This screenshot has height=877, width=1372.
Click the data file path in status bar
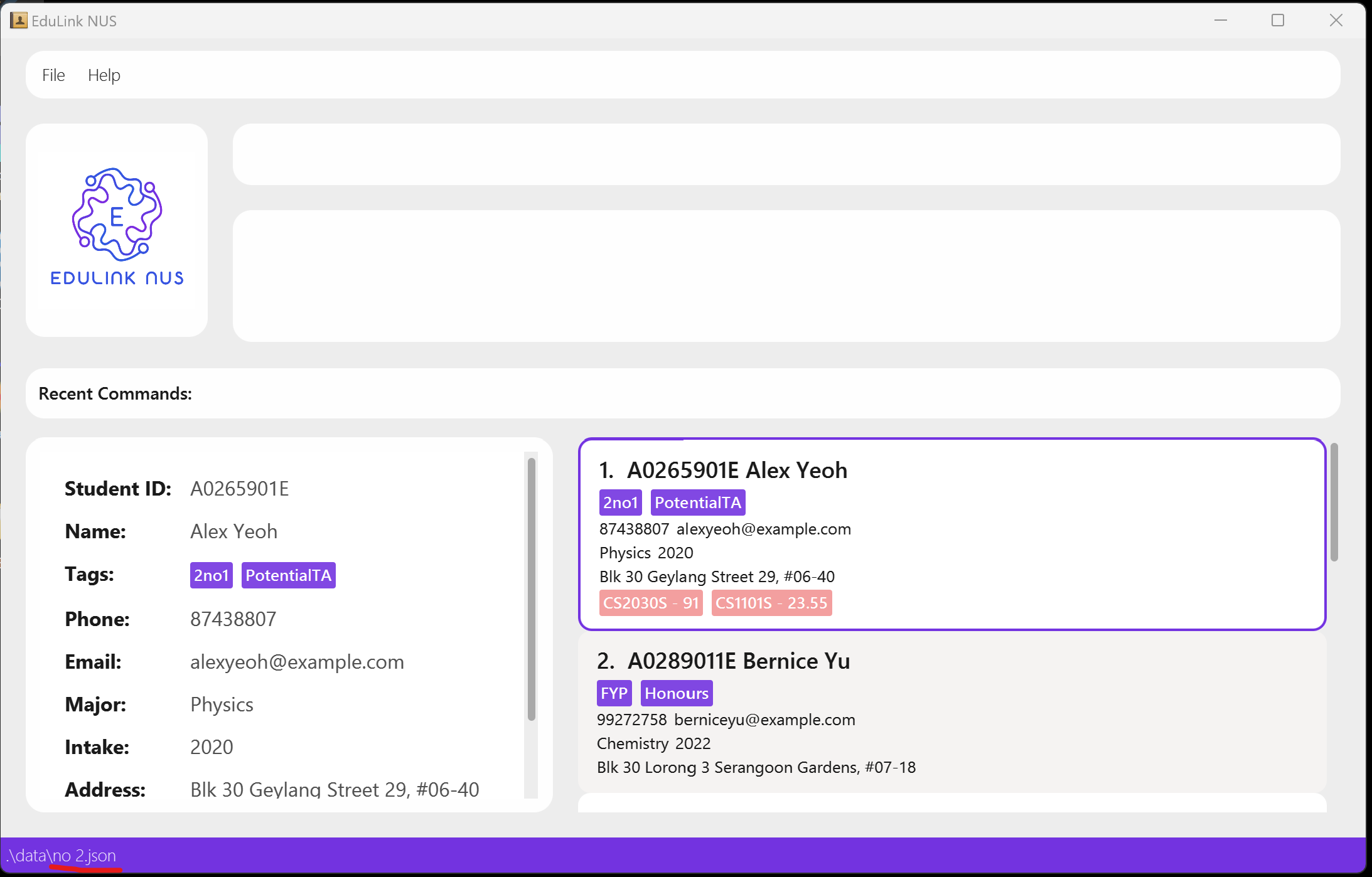coord(62,856)
